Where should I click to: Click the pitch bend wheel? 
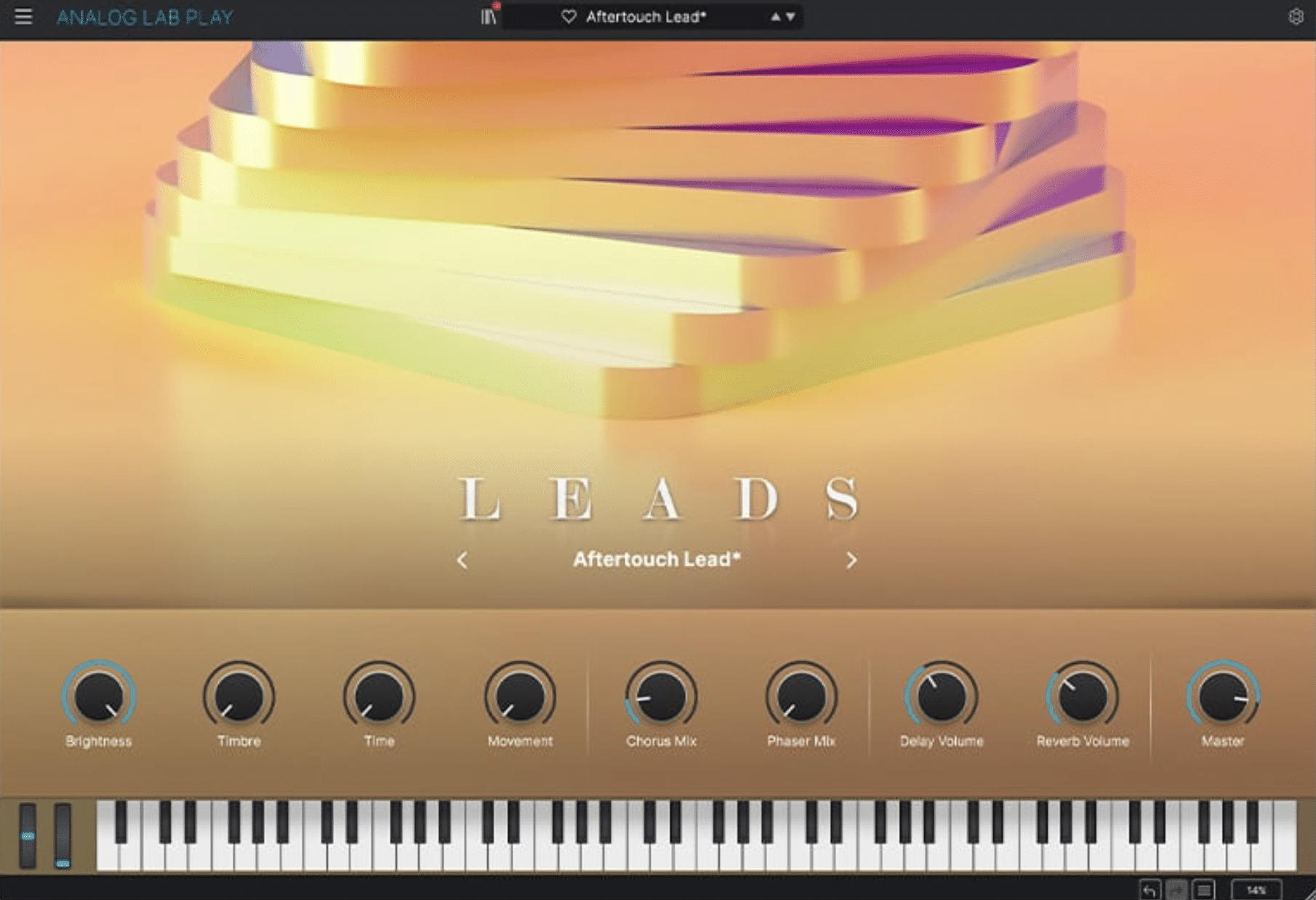[28, 836]
